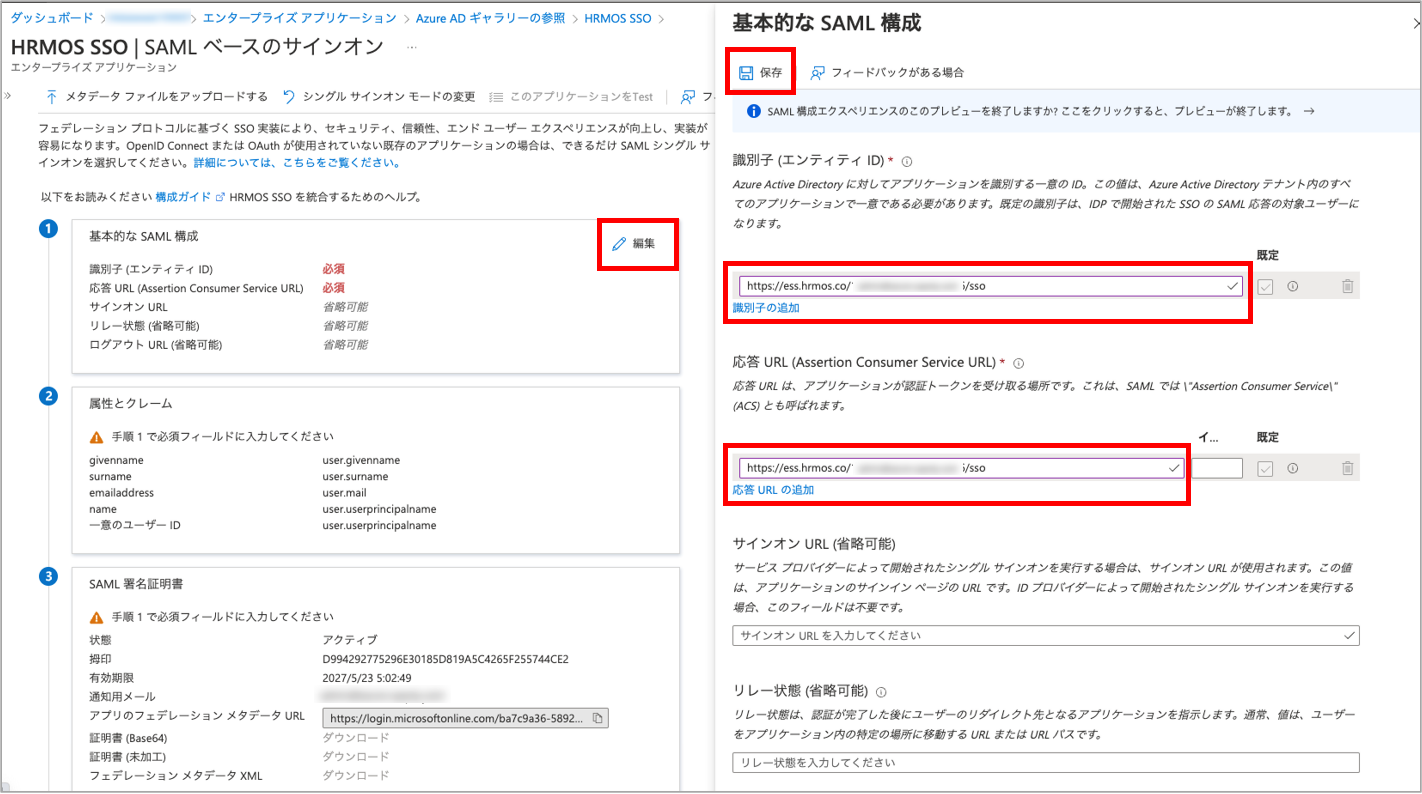The height and width of the screenshot is (794, 1422).
Task: Click the feedback icon in SAML panel
Action: pos(818,72)
